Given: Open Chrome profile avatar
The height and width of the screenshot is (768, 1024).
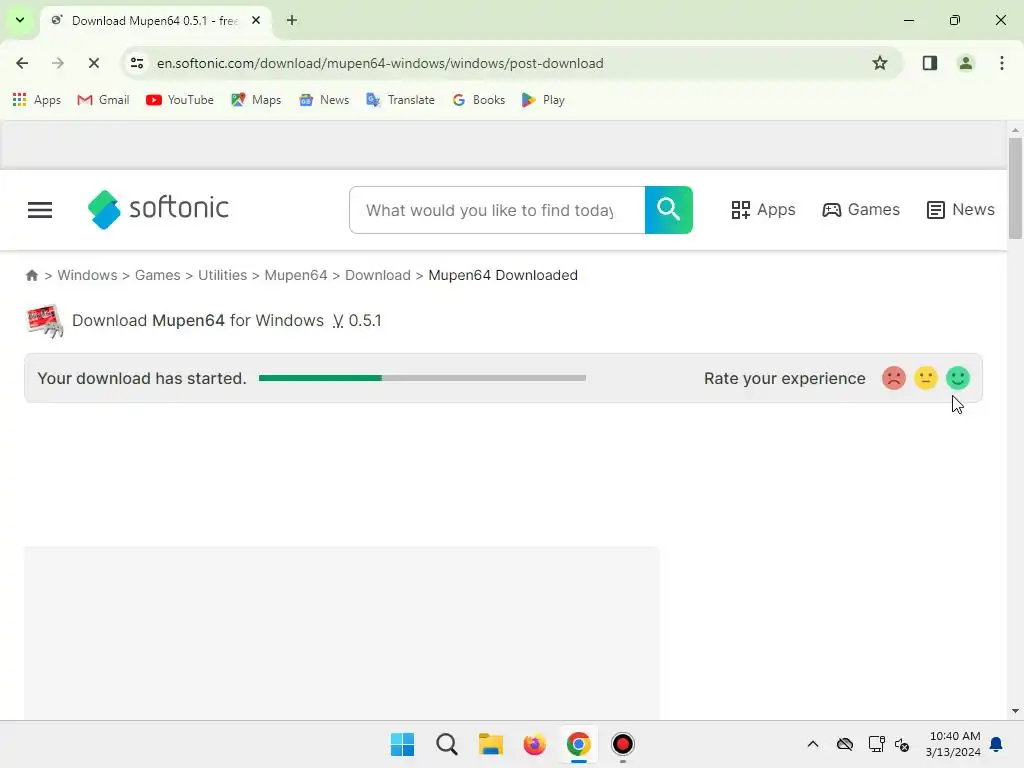Looking at the screenshot, I should pyautogui.click(x=965, y=63).
